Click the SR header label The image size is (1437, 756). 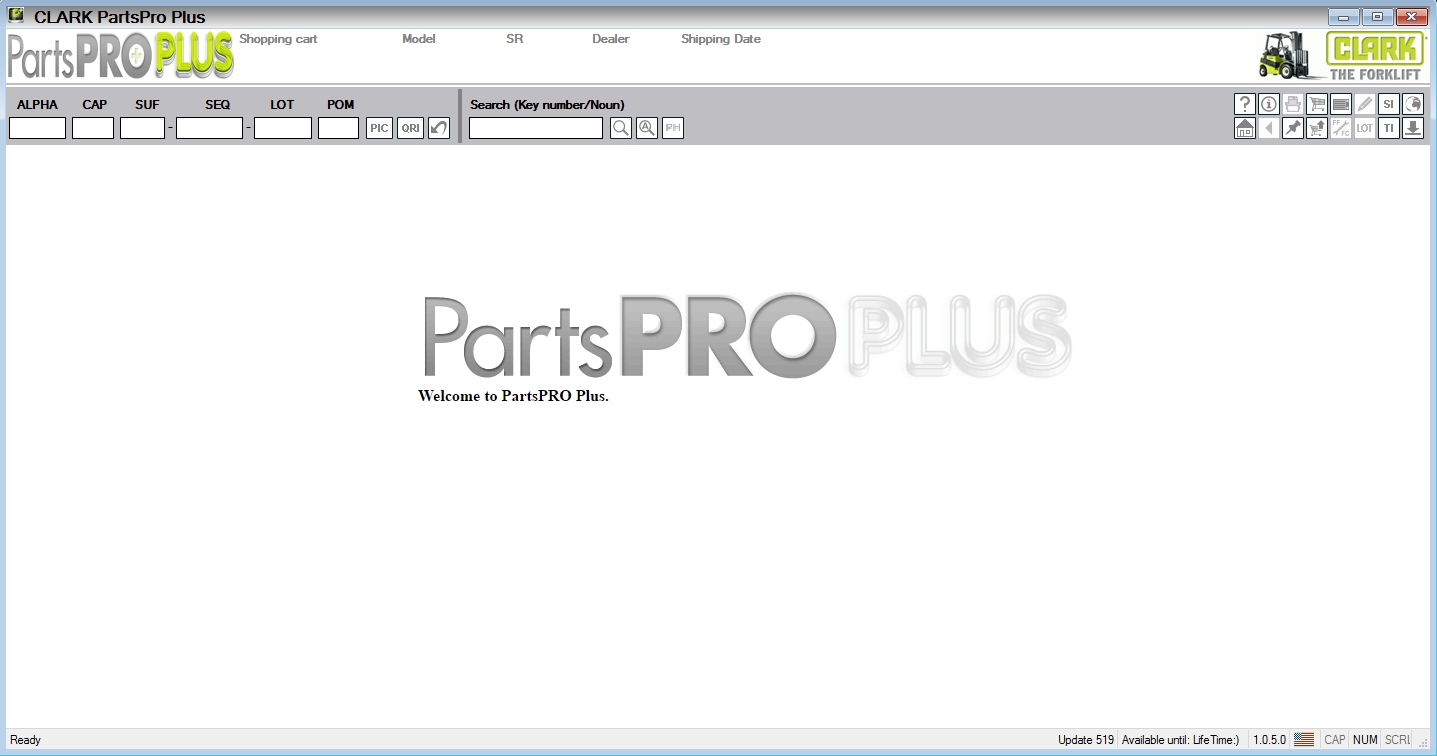click(x=514, y=39)
